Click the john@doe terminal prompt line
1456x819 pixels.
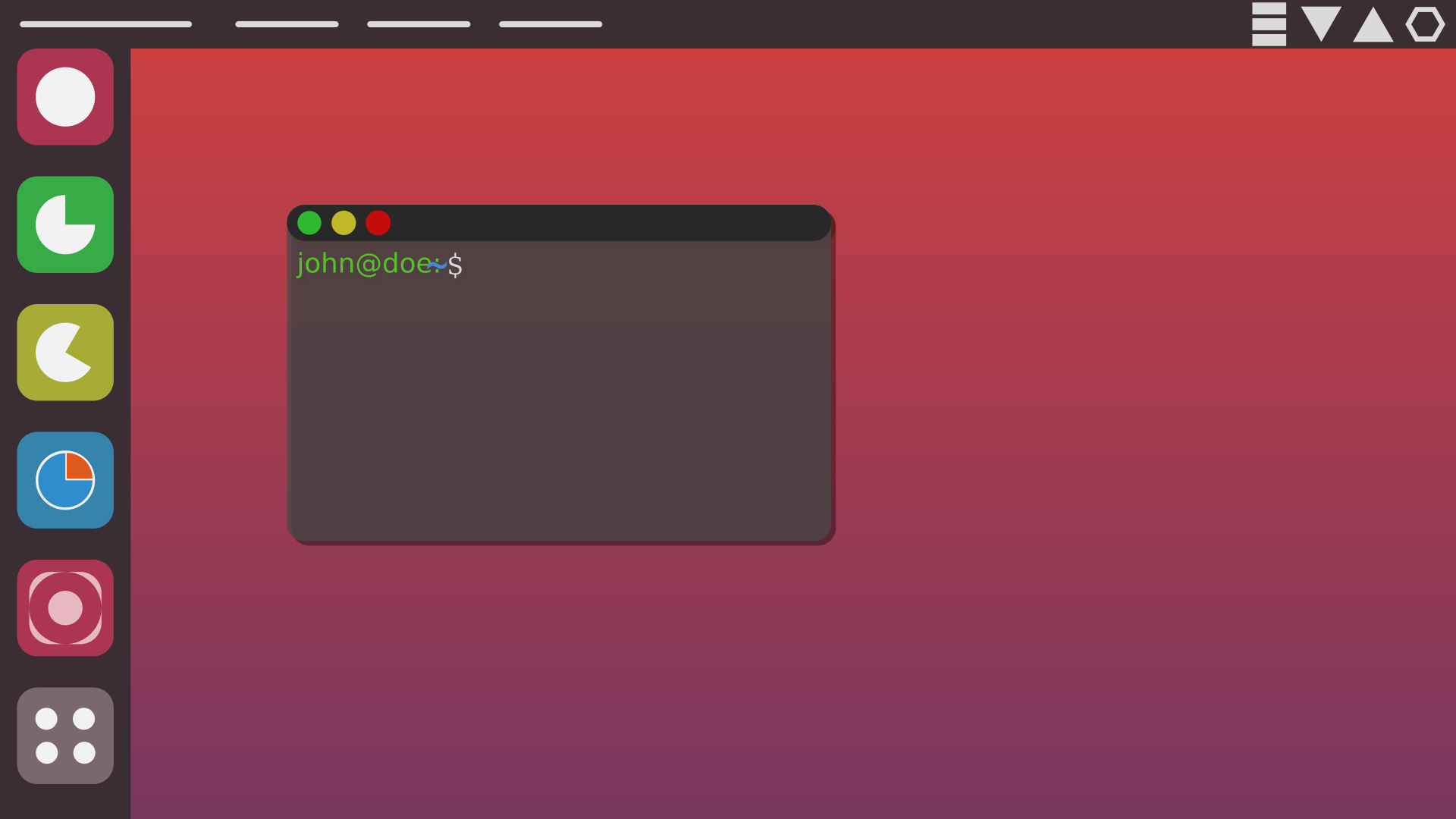379,265
